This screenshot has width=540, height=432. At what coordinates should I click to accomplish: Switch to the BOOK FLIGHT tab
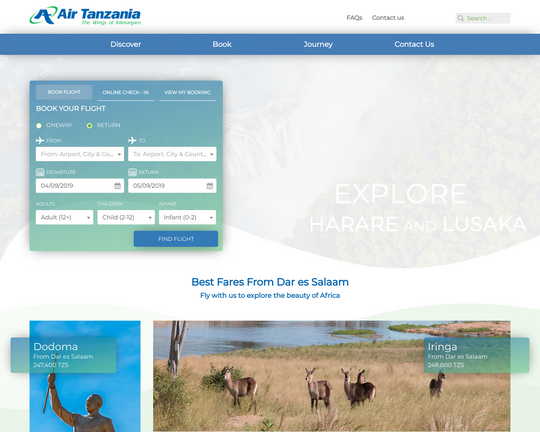[x=64, y=92]
